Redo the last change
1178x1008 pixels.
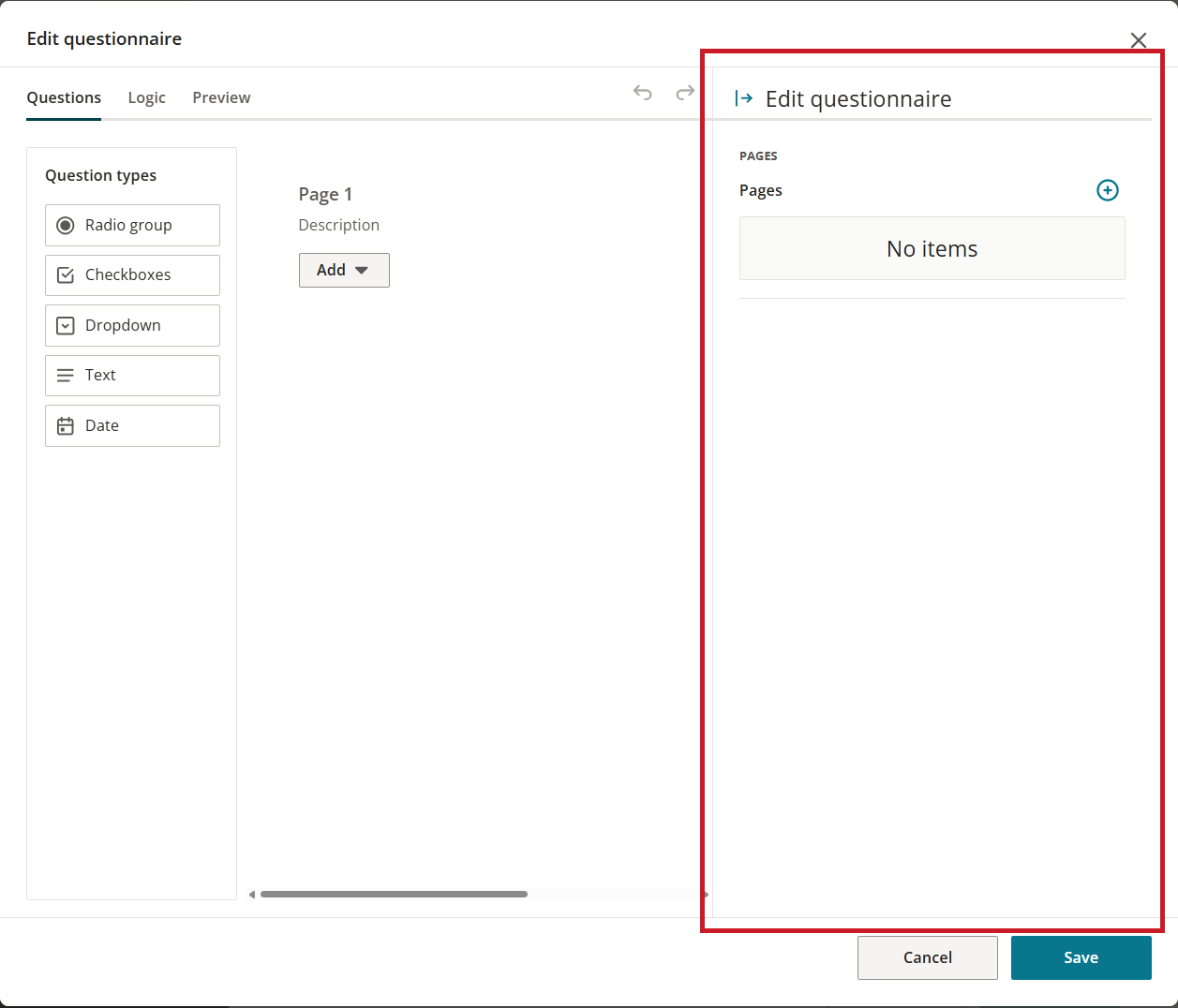click(x=685, y=93)
